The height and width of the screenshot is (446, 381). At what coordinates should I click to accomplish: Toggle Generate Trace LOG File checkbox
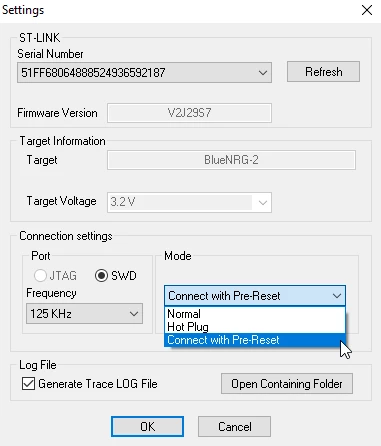[28, 384]
